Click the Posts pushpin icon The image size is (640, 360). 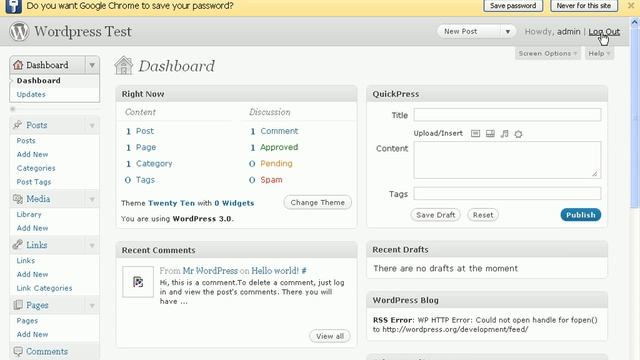pyautogui.click(x=18, y=125)
